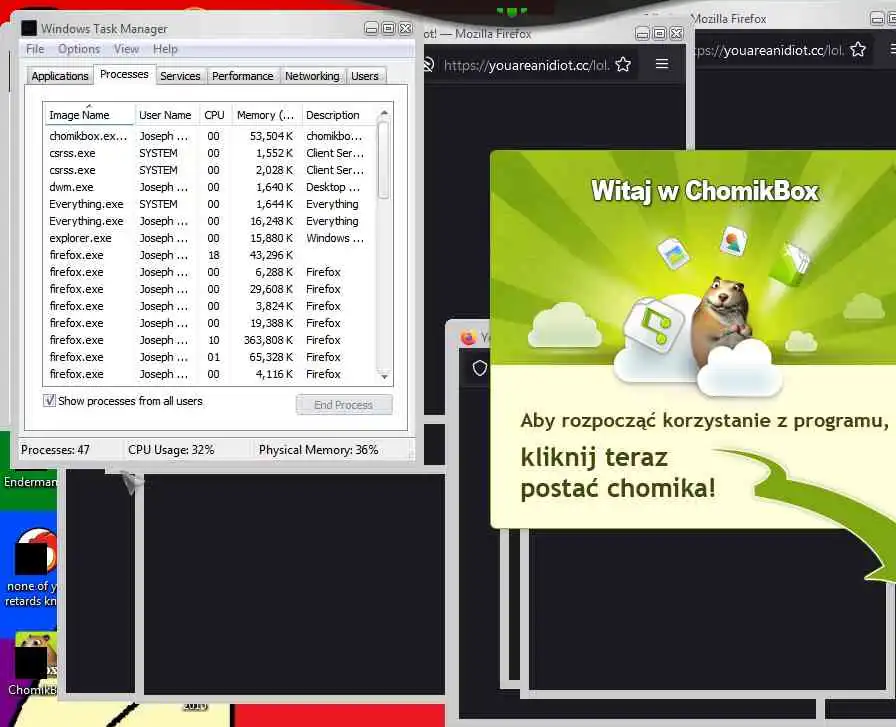
Task: Switch to the Applications tab
Action: (60, 76)
